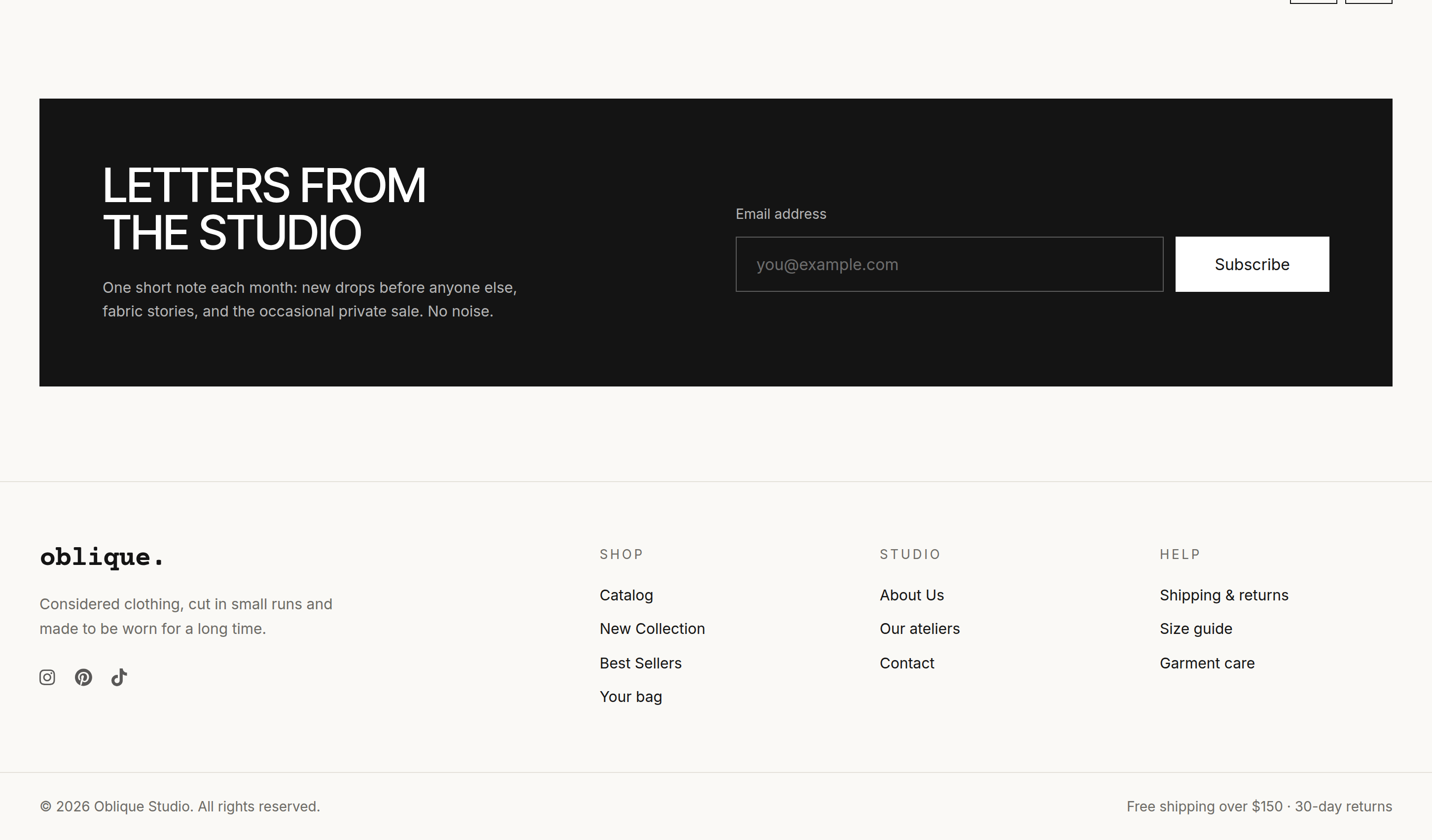The width and height of the screenshot is (1432, 840).
Task: Read the Garment care page
Action: (1207, 663)
